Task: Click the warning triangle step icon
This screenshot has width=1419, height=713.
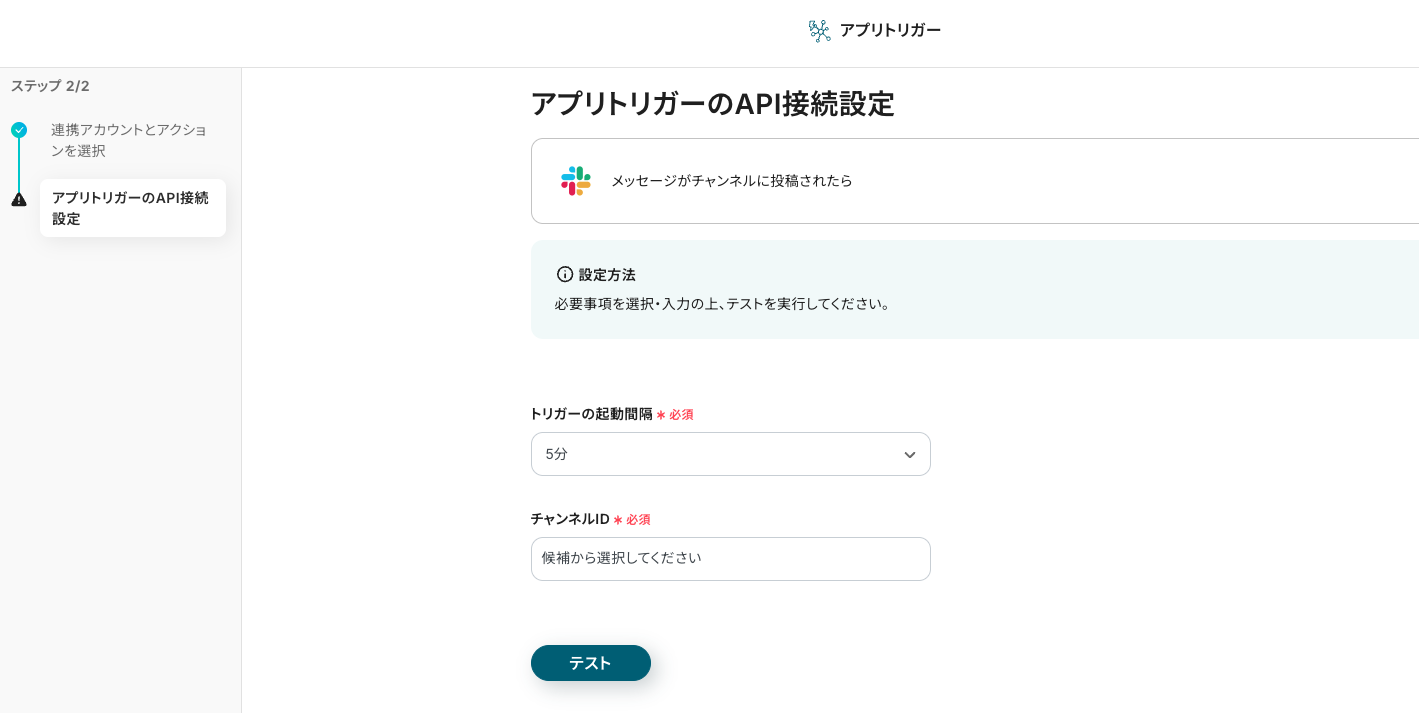Action: pyautogui.click(x=19, y=199)
